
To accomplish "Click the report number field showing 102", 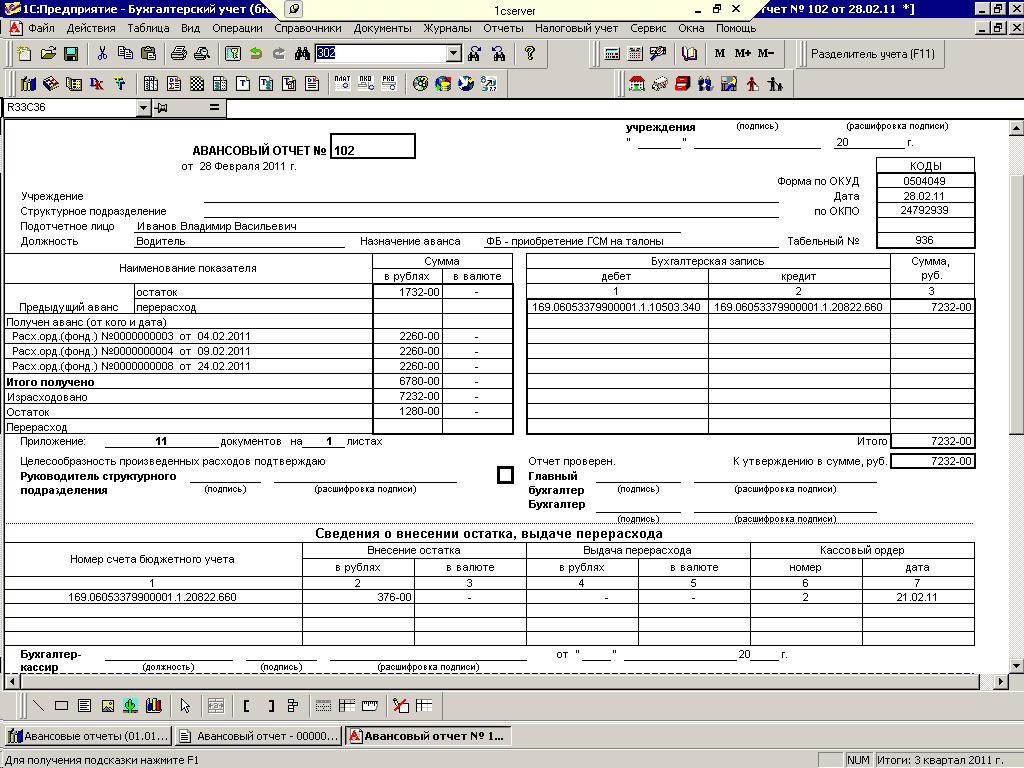I will [372, 148].
